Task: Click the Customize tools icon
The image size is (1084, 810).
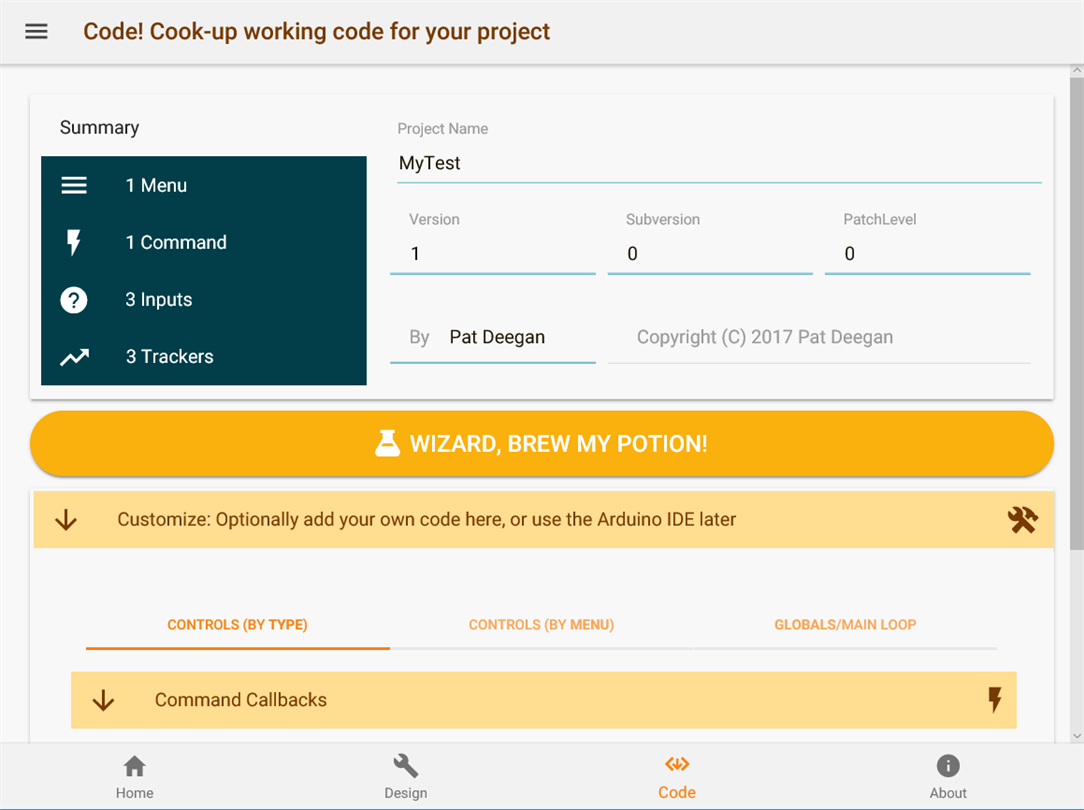Action: click(1022, 520)
